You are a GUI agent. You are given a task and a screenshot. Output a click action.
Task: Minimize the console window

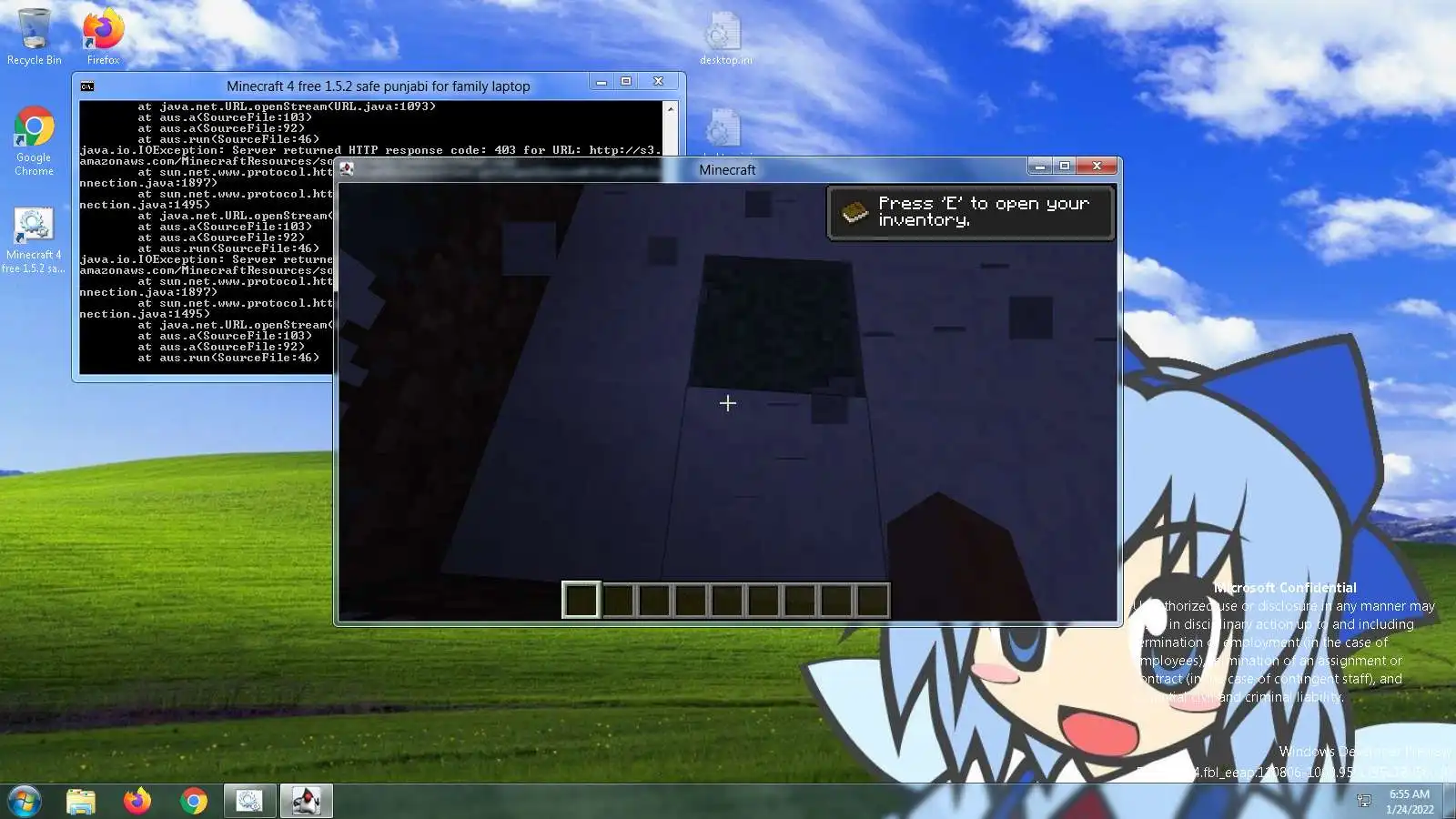coord(601,82)
